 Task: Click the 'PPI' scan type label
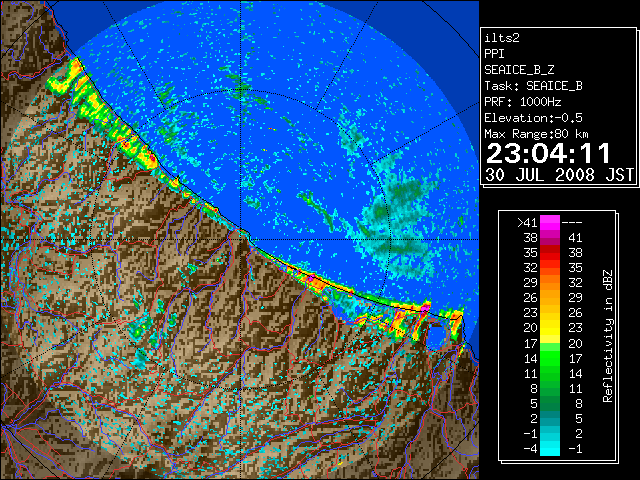[494, 54]
